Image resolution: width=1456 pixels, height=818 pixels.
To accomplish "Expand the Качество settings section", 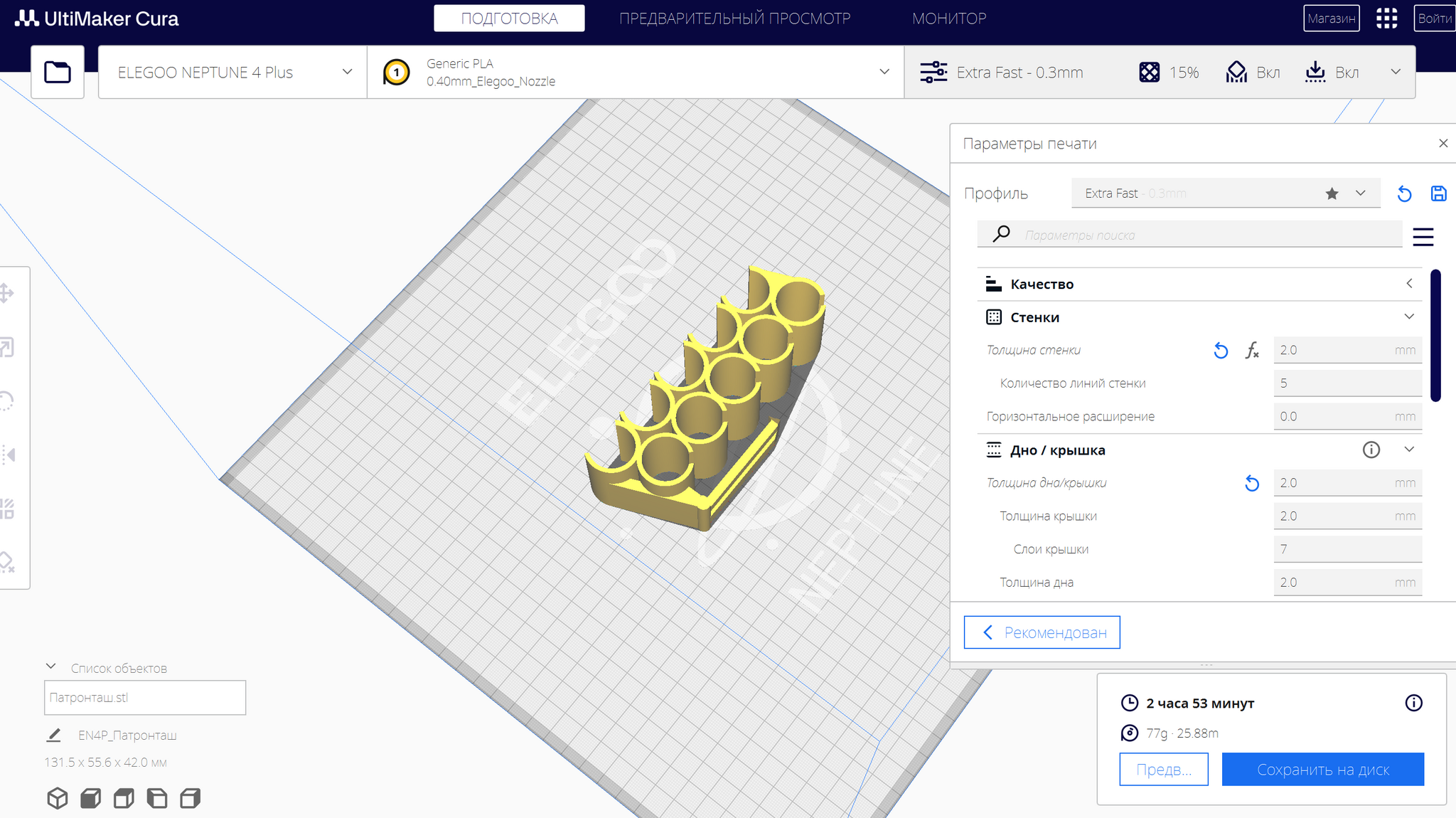I will tap(1408, 284).
